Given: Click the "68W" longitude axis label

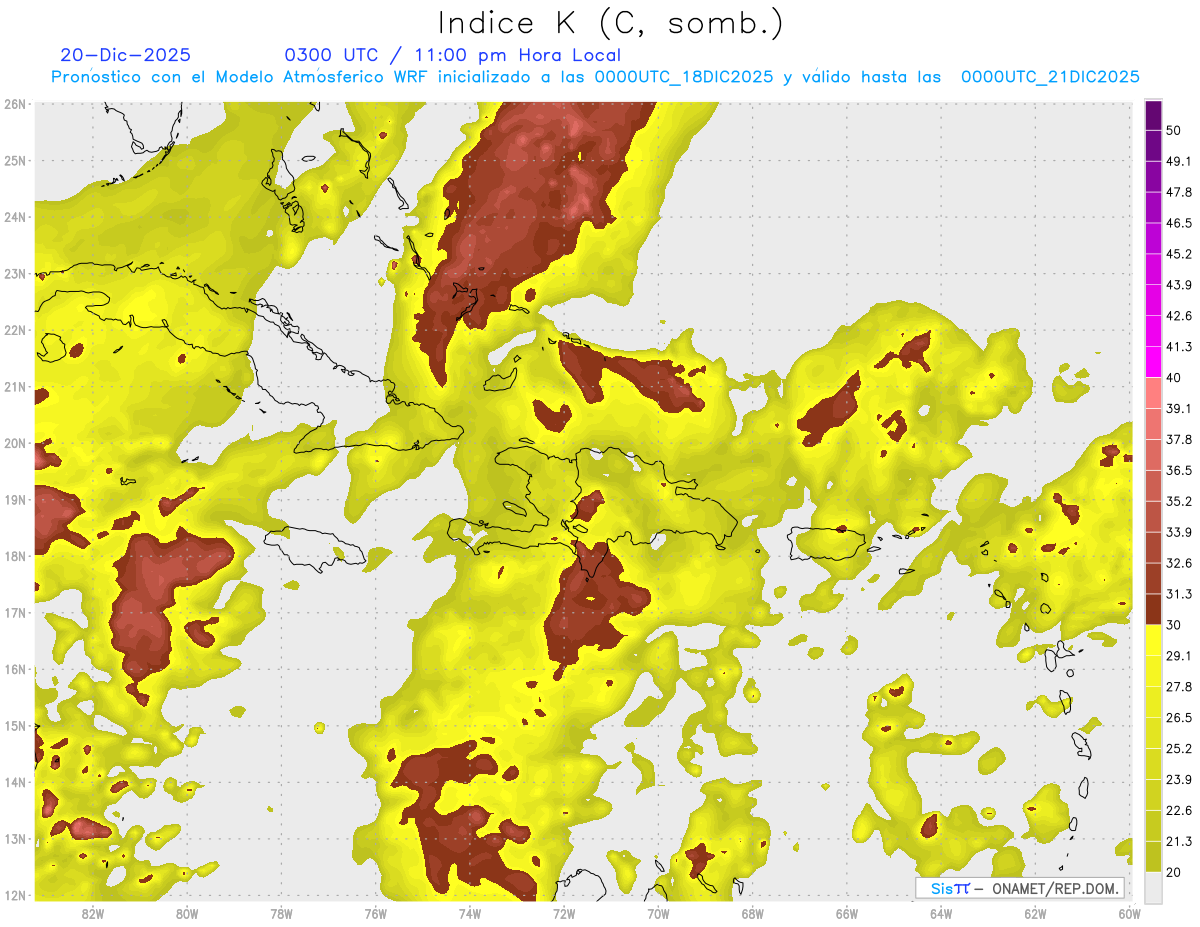Looking at the screenshot, I should click(753, 914).
